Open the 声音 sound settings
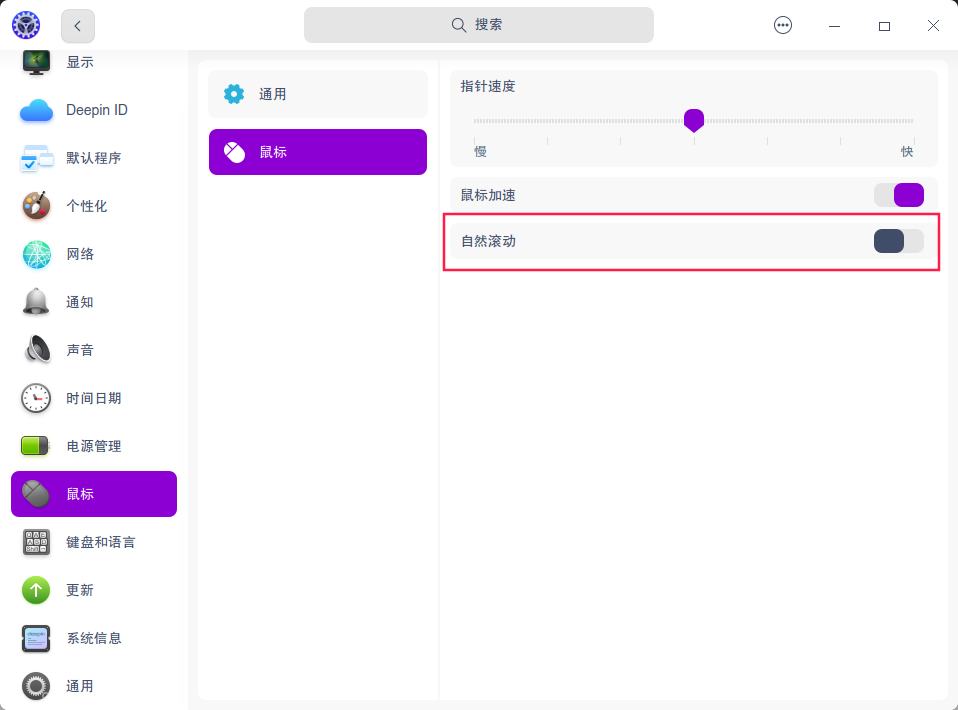This screenshot has width=958, height=710. pyautogui.click(x=93, y=350)
